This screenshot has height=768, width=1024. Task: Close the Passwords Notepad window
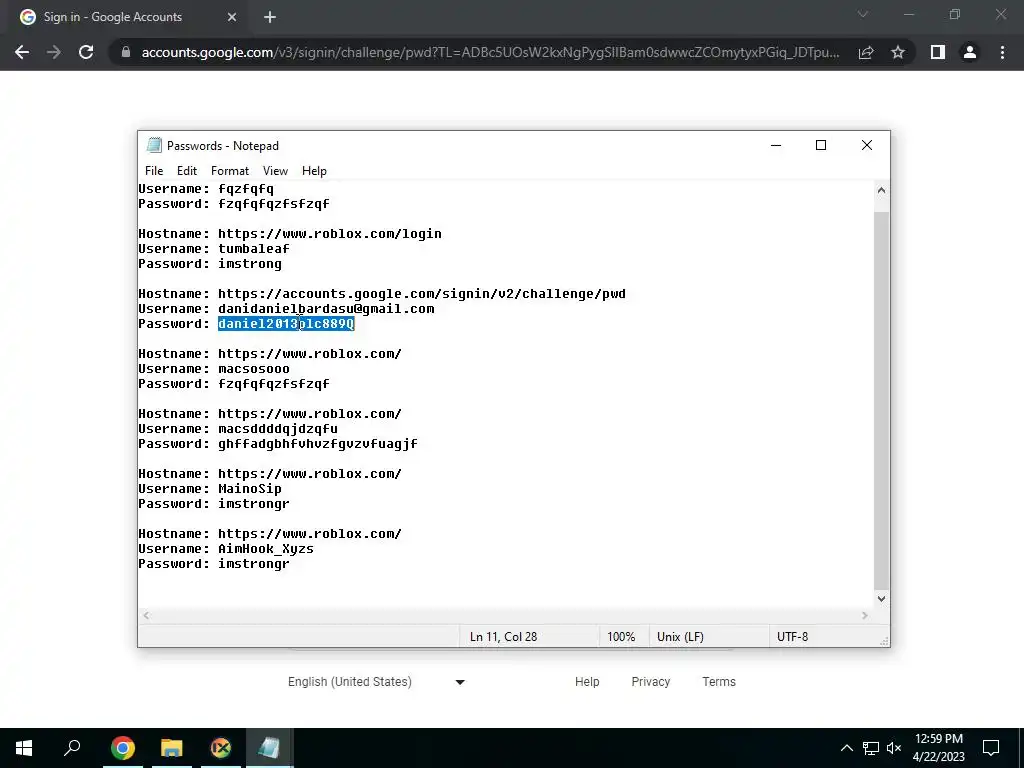click(x=867, y=145)
